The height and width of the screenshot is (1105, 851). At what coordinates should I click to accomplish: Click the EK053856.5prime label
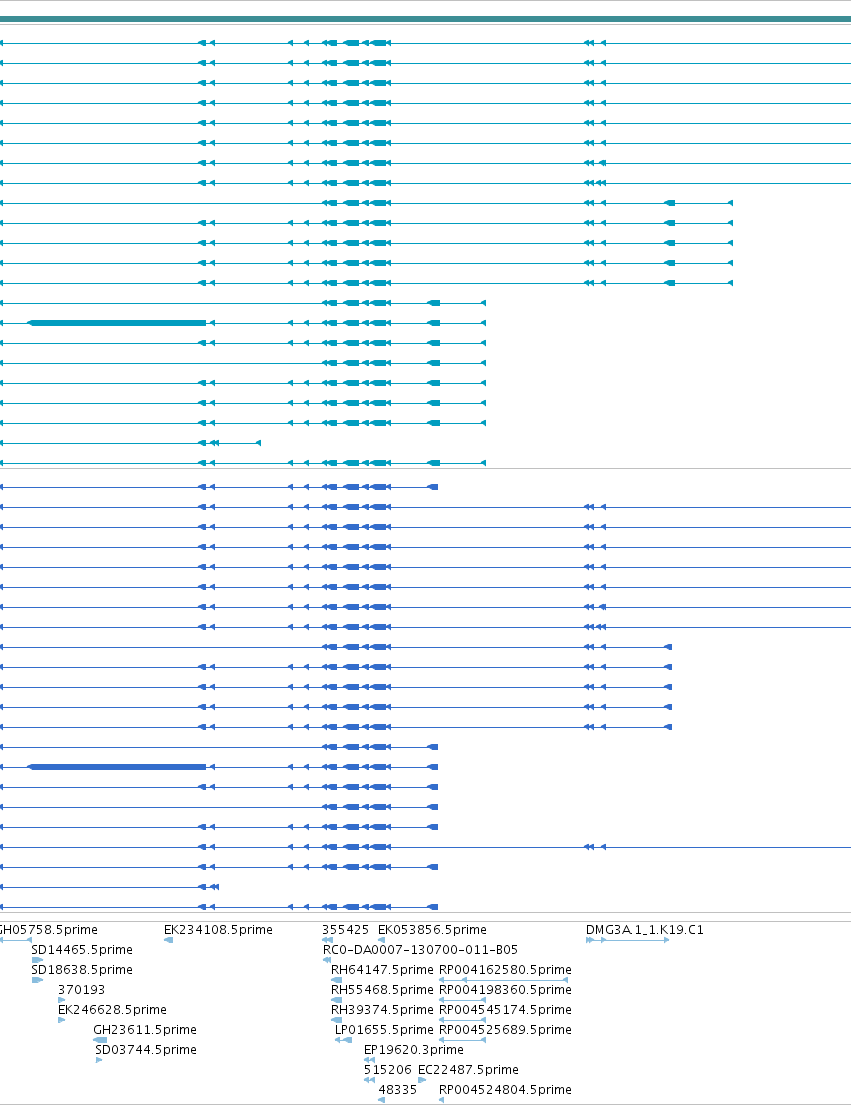tap(432, 930)
